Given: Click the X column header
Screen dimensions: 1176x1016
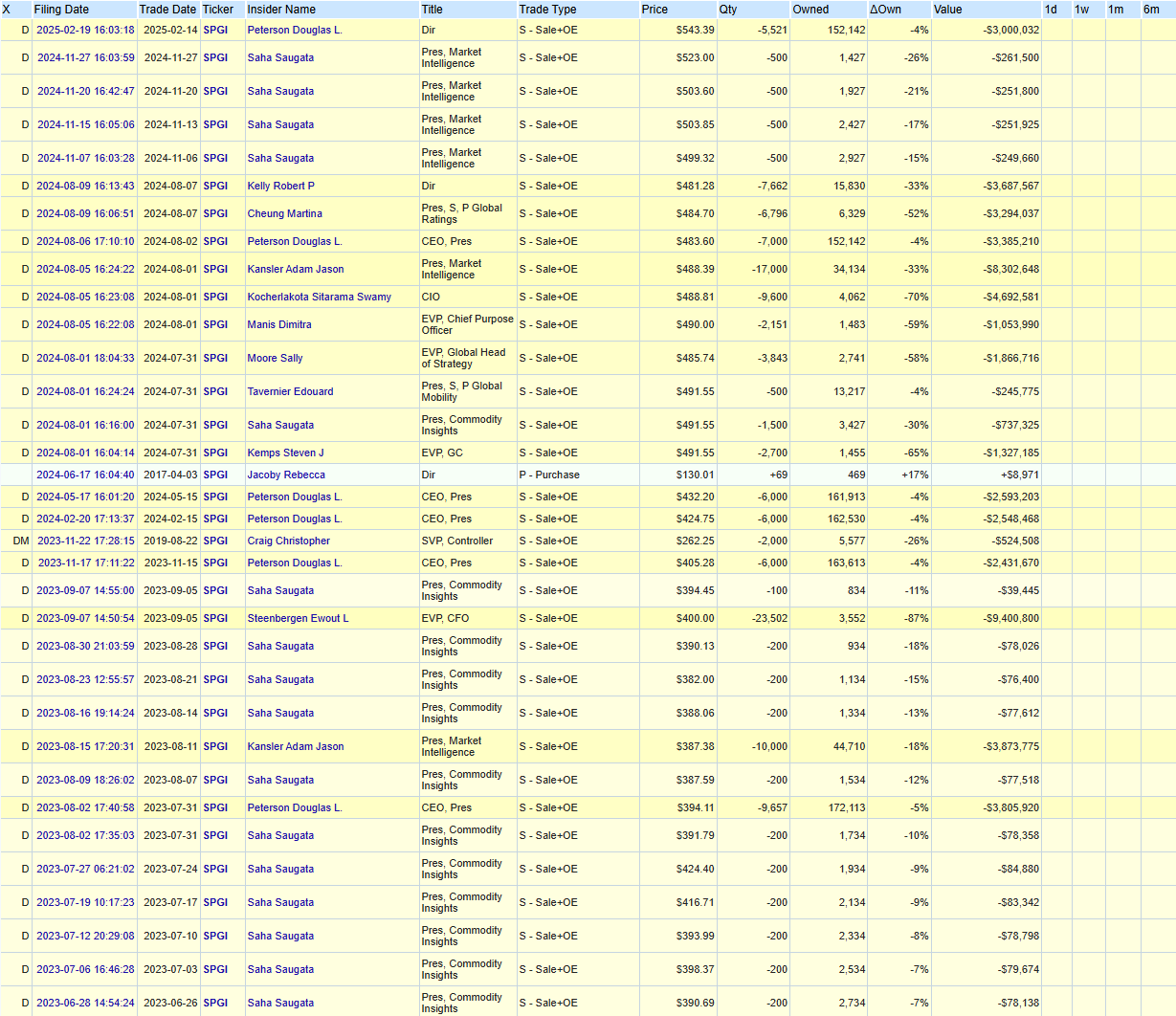Looking at the screenshot, I should click(x=7, y=10).
